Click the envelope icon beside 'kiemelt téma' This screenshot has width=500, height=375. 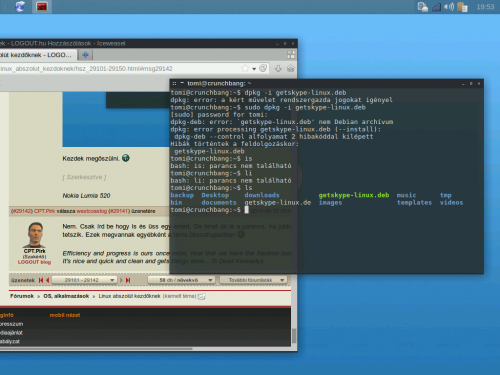point(202,296)
